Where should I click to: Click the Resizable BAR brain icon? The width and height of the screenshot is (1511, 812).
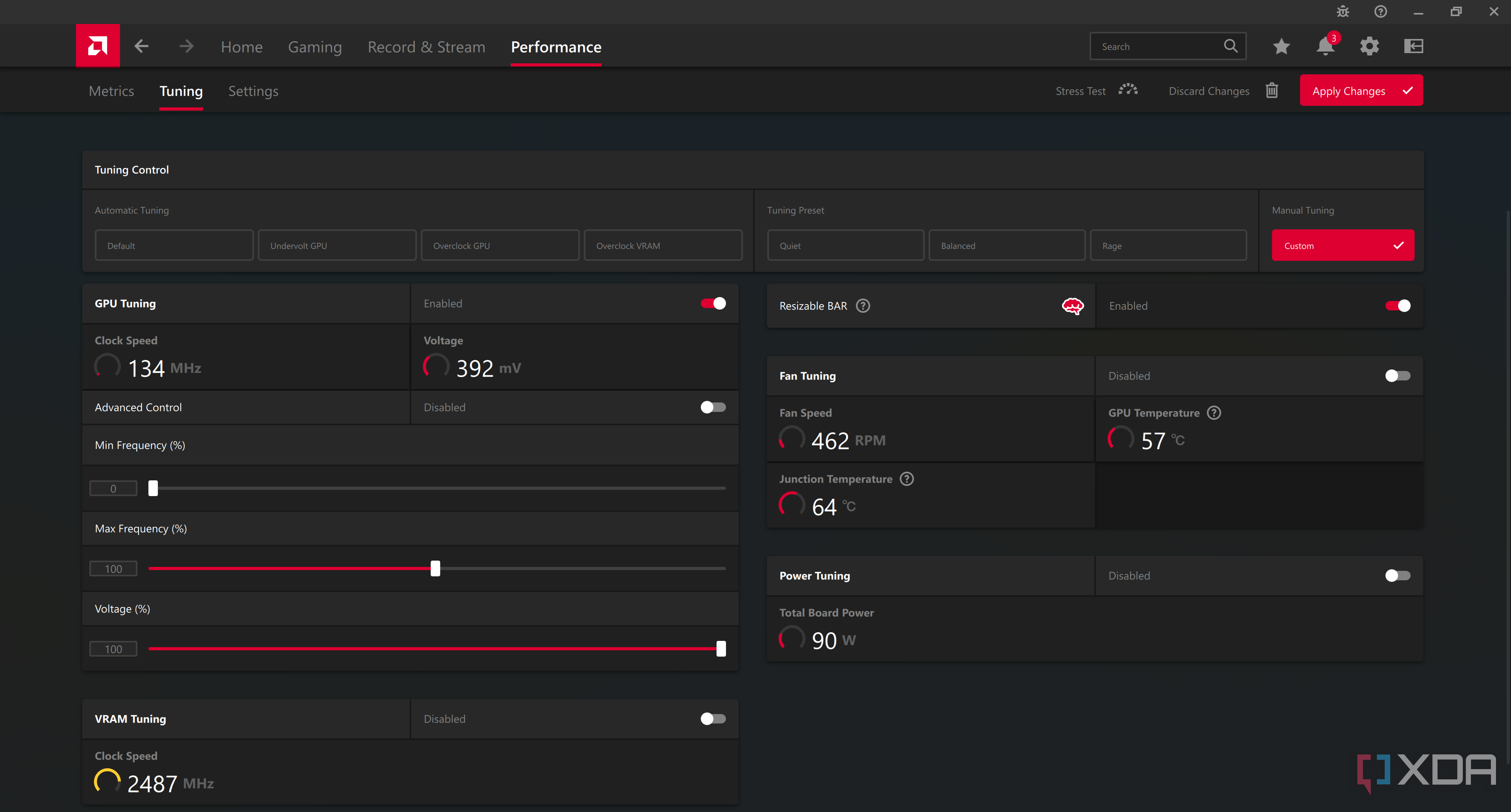[1072, 305]
